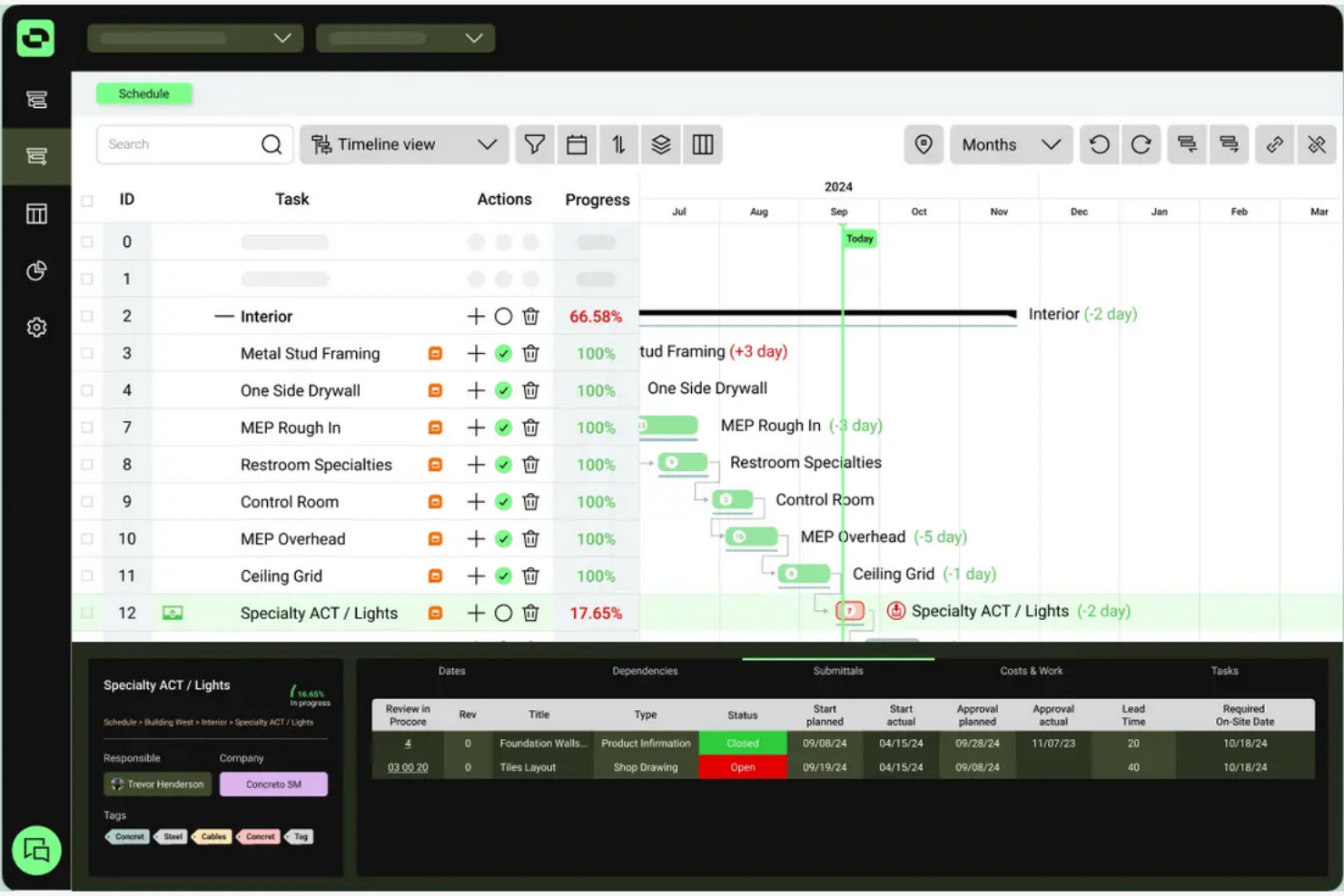The height and width of the screenshot is (896, 1344).
Task: Switch to the Dependencies tab
Action: [645, 671]
